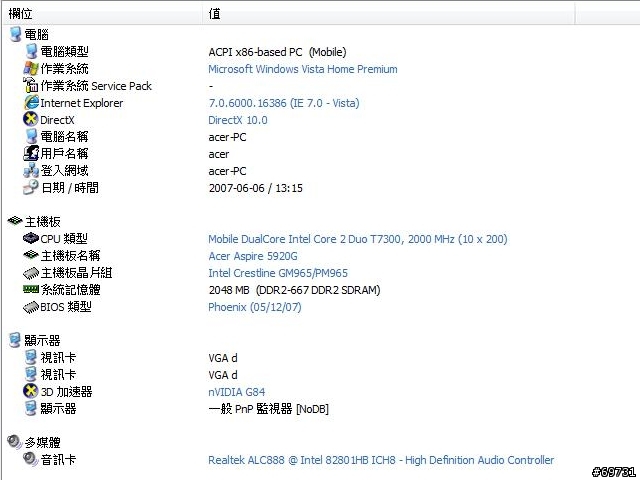640x480 pixels.
Task: Click the 用戶名稱 user icon
Action: (31, 153)
